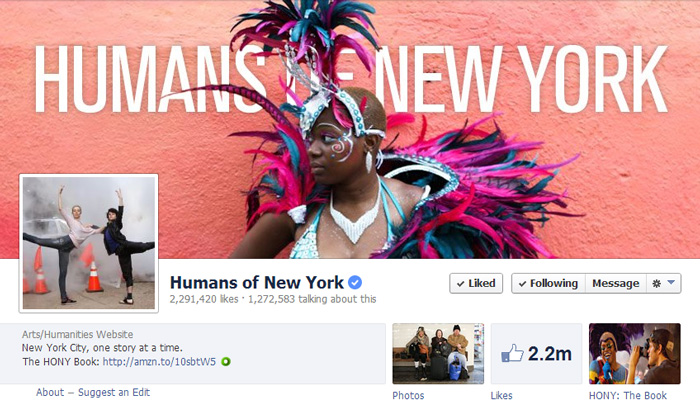
Task: Send a message using the Message button
Action: pyautogui.click(x=616, y=283)
